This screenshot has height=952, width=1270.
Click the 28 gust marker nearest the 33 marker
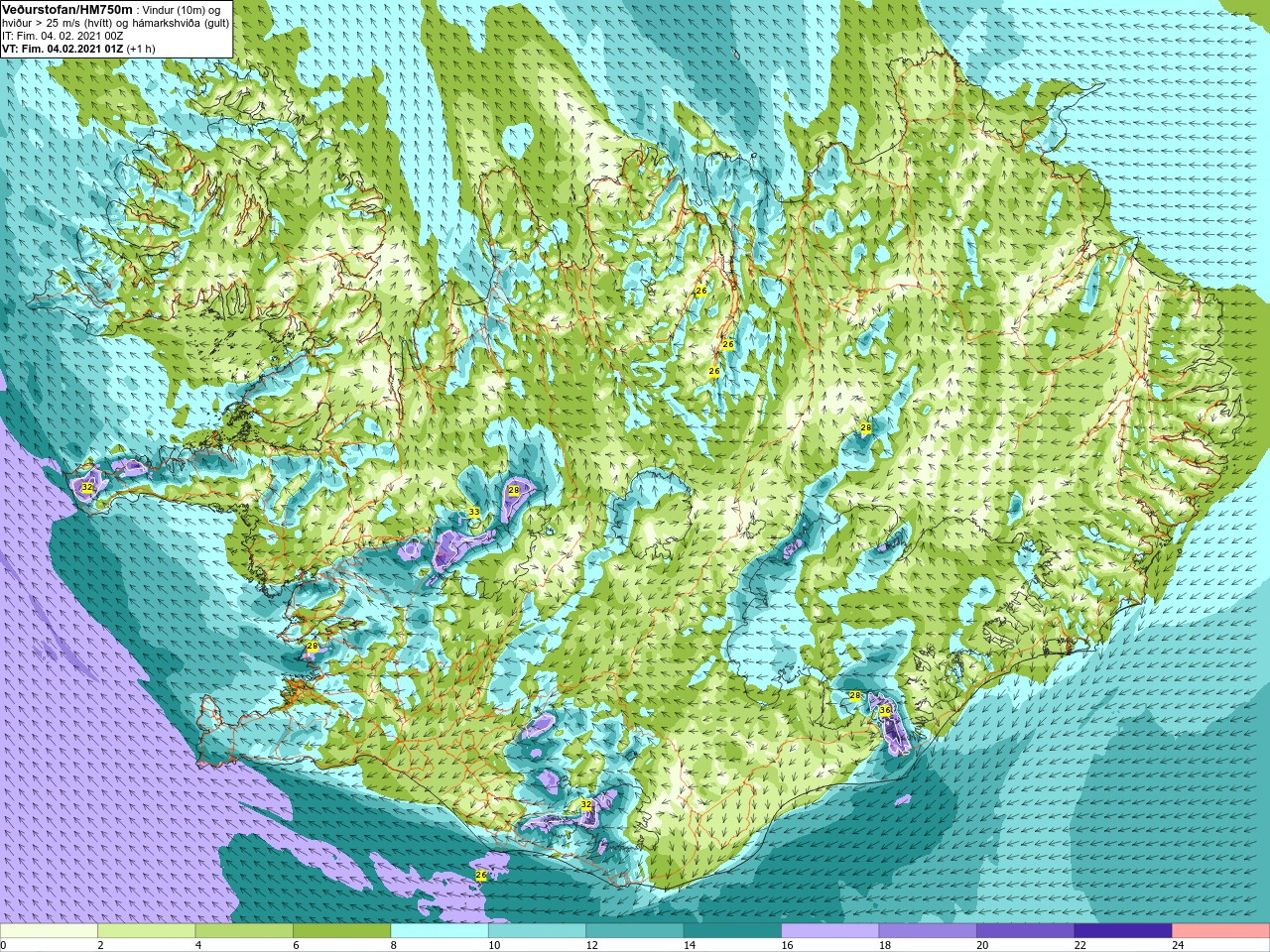pos(514,490)
